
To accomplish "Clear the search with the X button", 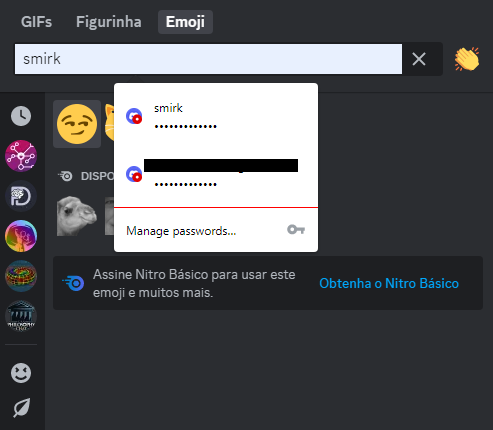I will [x=419, y=59].
